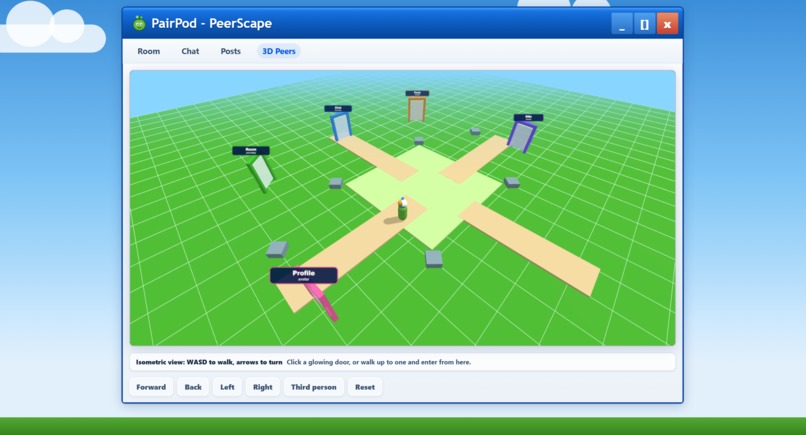The image size is (806, 435).
Task: Maximize the PairPod window
Action: tap(644, 24)
